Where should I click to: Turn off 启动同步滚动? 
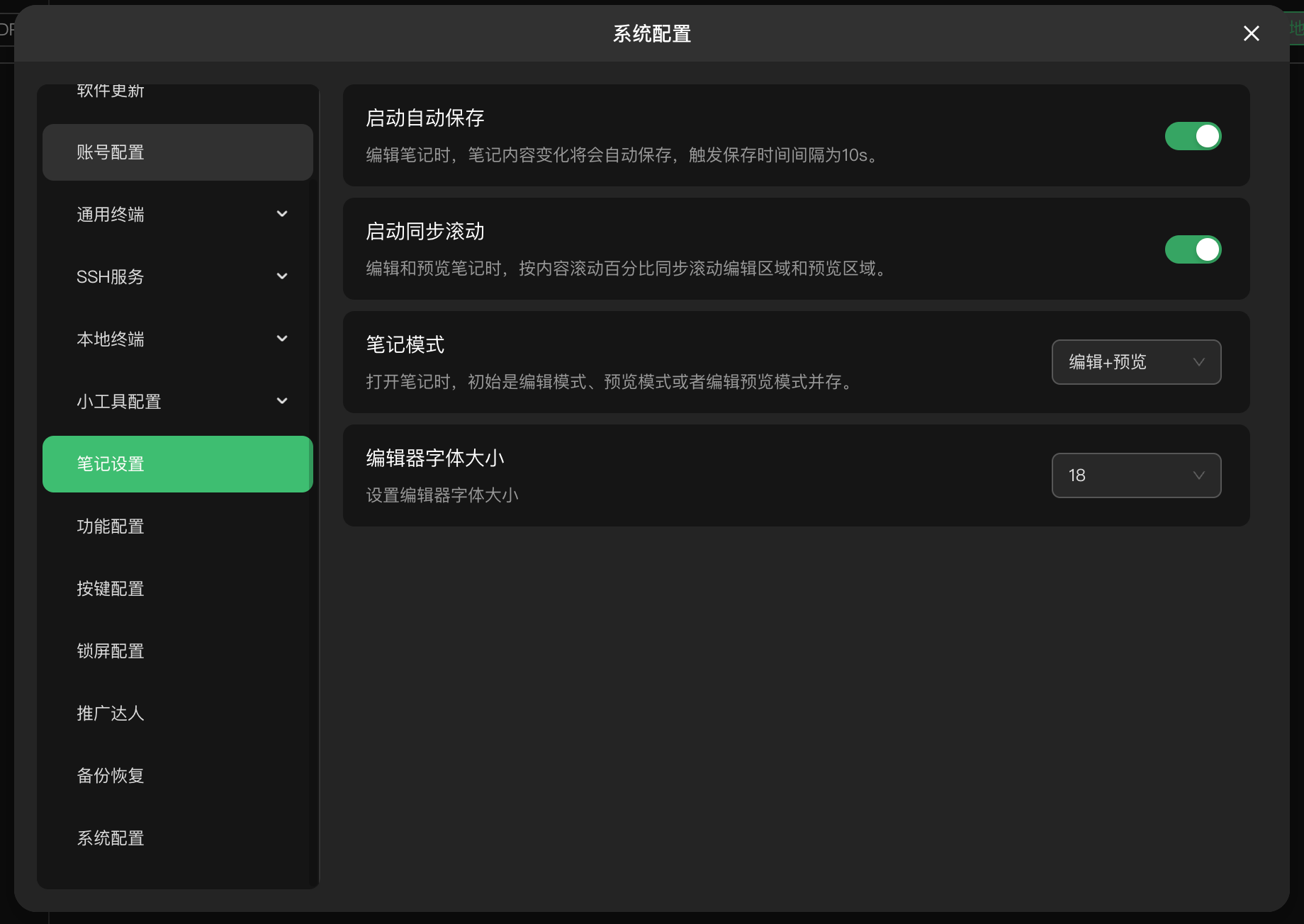(x=1193, y=249)
